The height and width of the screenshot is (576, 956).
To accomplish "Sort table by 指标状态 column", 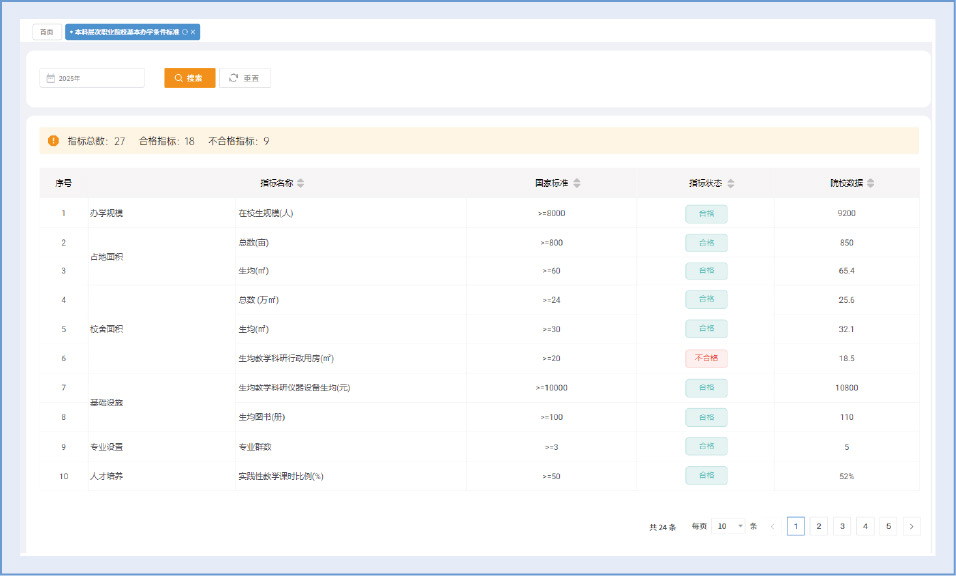I will coord(730,183).
